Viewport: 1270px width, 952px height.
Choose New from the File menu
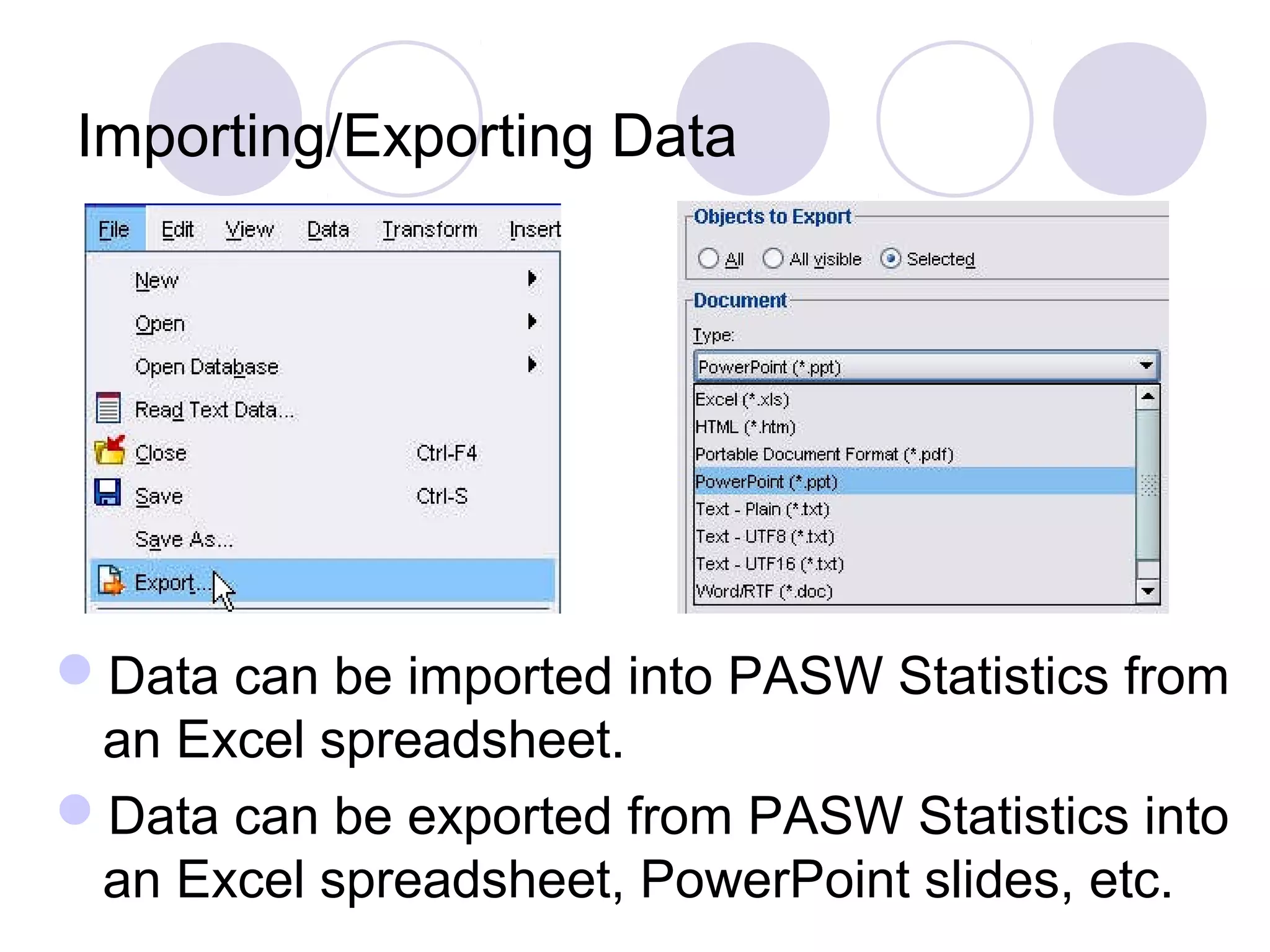coord(322,280)
